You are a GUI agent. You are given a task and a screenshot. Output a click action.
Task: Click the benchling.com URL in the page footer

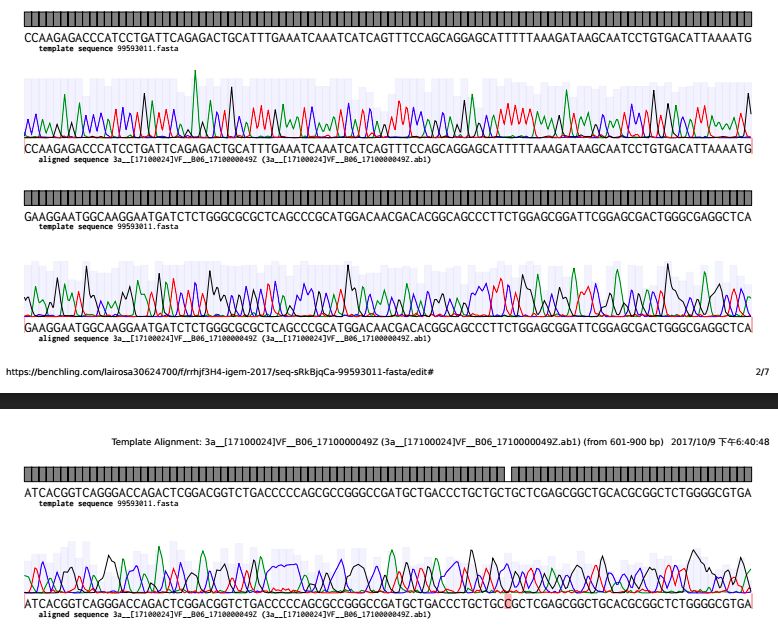[x=219, y=372]
